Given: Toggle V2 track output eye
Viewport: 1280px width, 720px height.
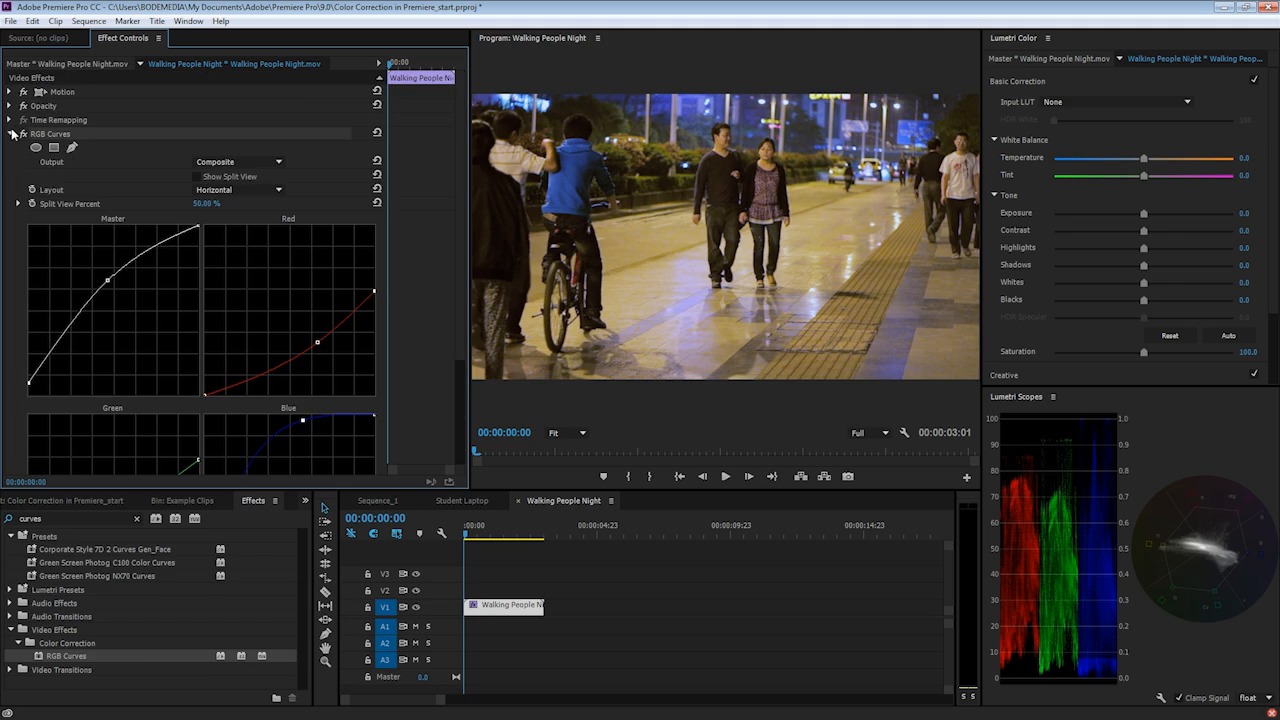Looking at the screenshot, I should point(416,590).
